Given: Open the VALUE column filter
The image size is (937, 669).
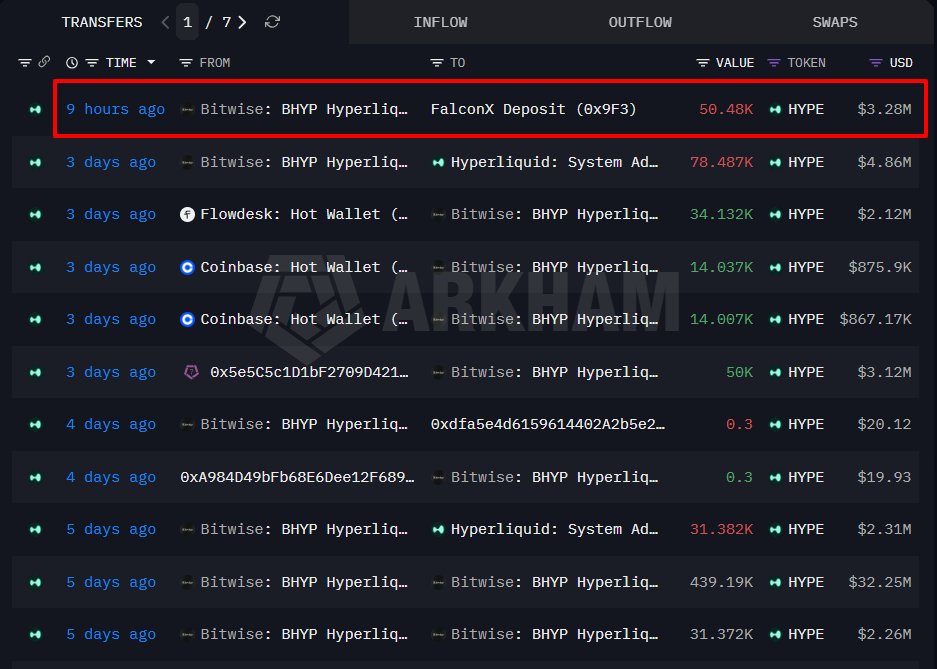Looking at the screenshot, I should pos(703,63).
